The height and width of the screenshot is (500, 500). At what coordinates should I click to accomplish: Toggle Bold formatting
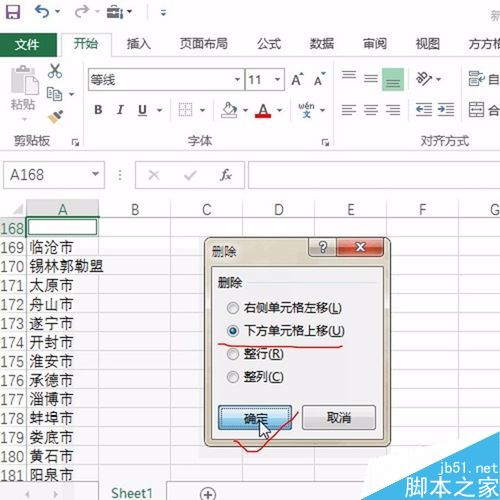click(98, 110)
